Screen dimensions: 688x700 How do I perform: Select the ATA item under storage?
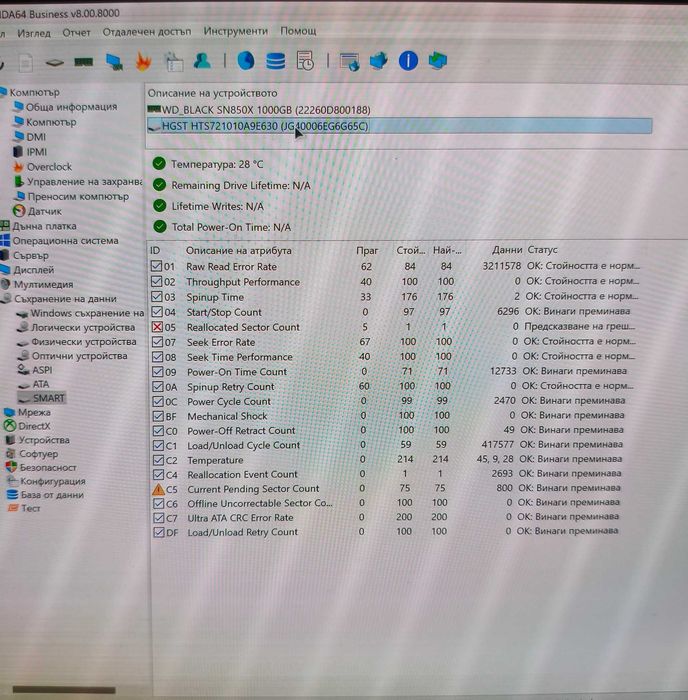pos(34,384)
